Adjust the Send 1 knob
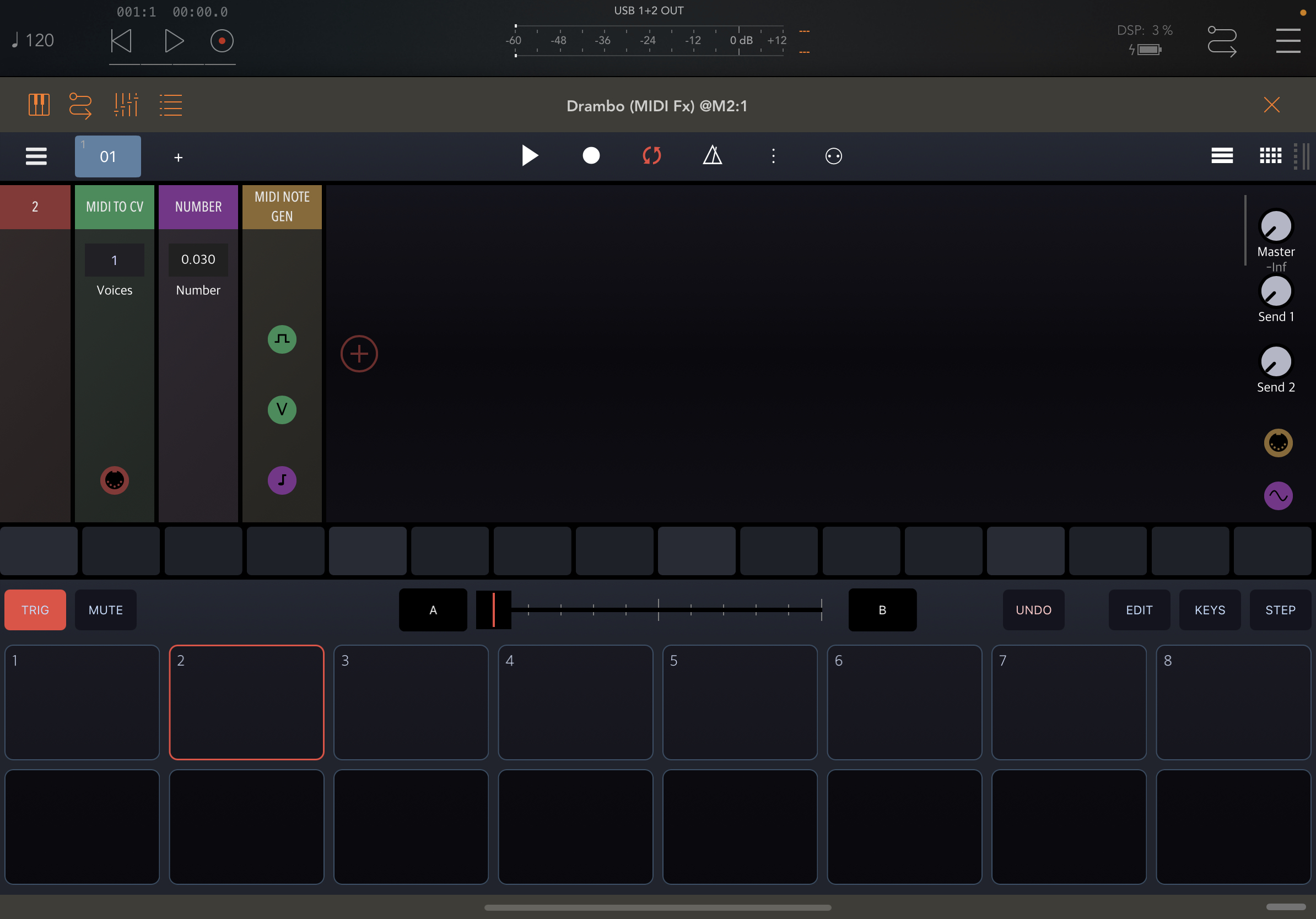This screenshot has width=1316, height=919. (1276, 291)
